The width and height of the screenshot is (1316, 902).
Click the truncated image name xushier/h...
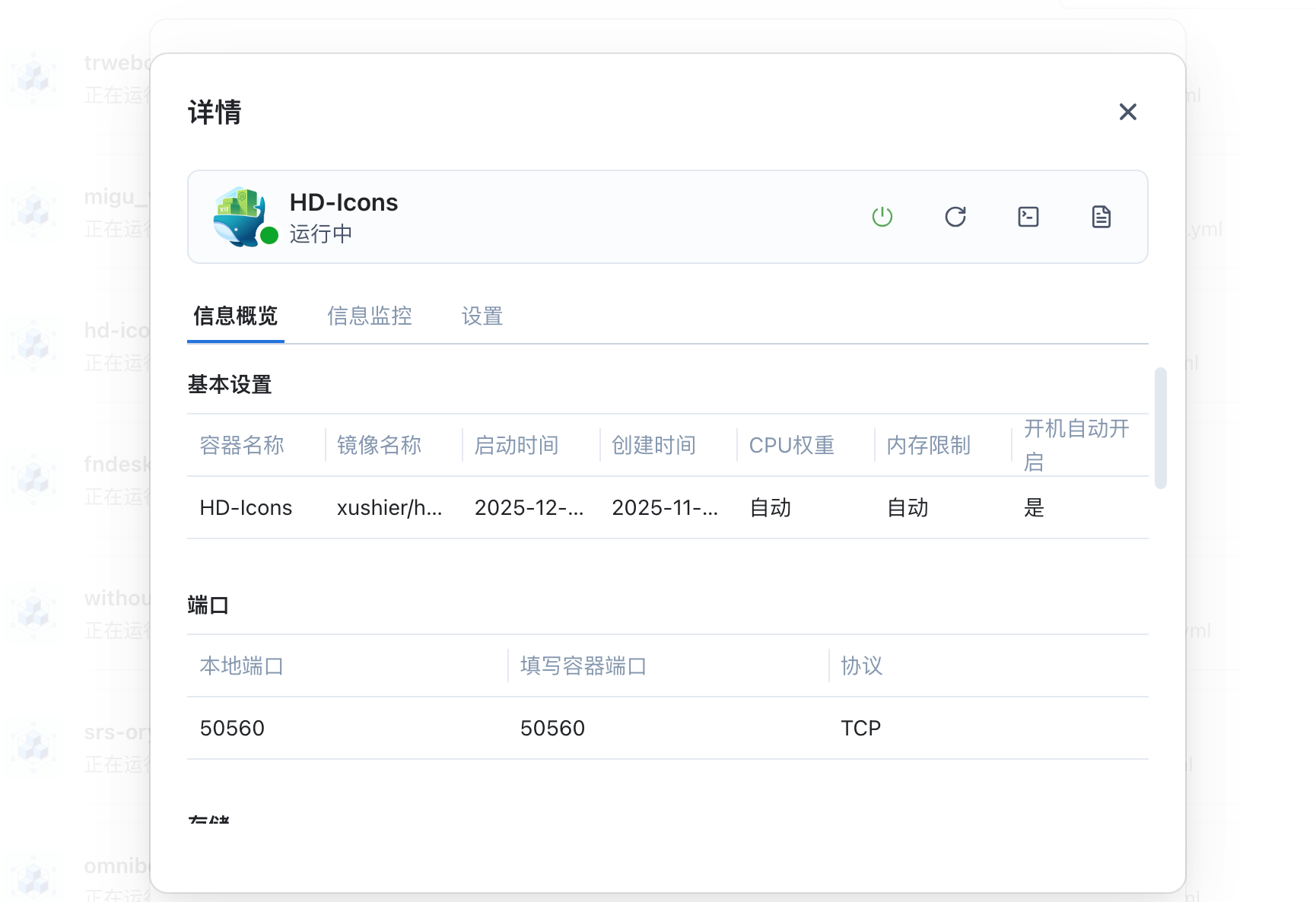389,507
